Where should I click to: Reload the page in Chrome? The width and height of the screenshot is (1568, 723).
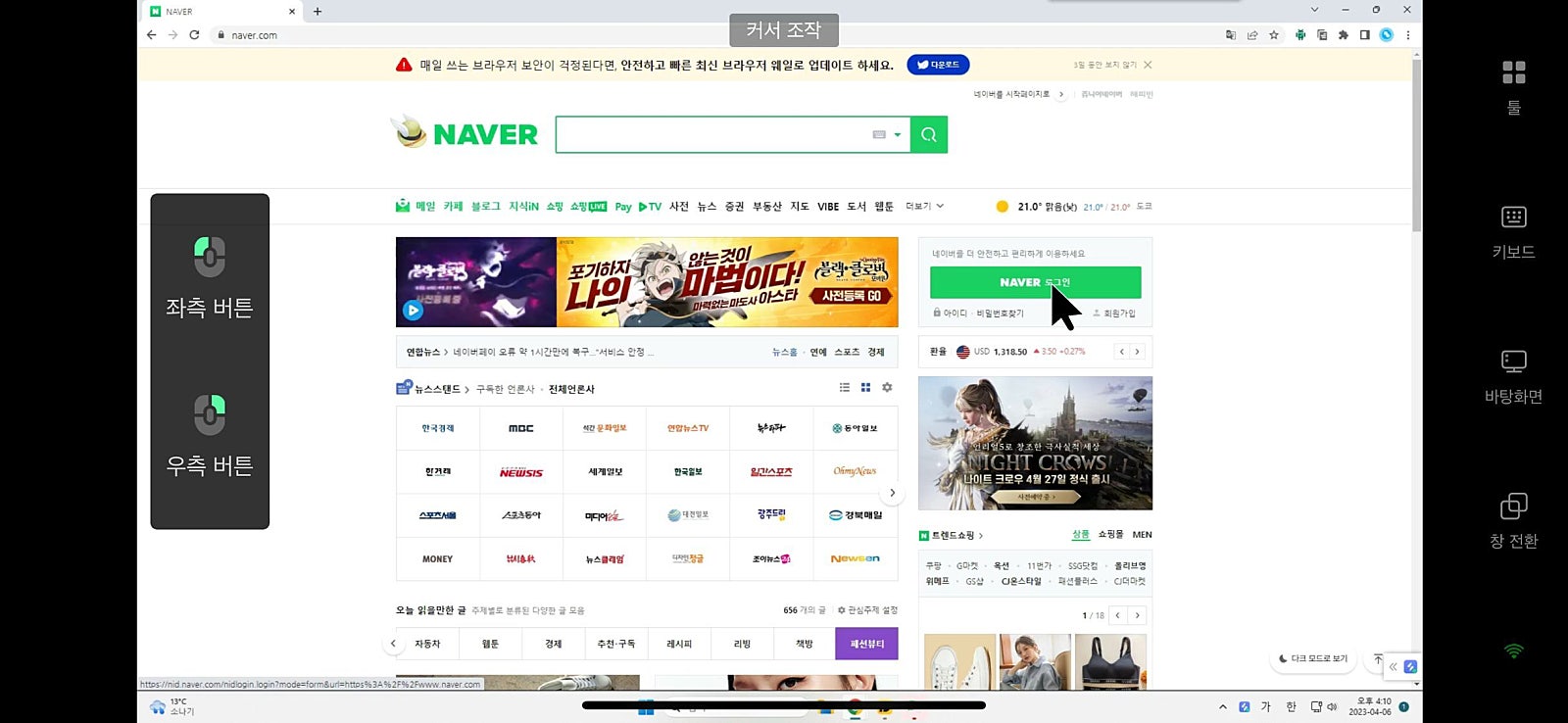[194, 35]
